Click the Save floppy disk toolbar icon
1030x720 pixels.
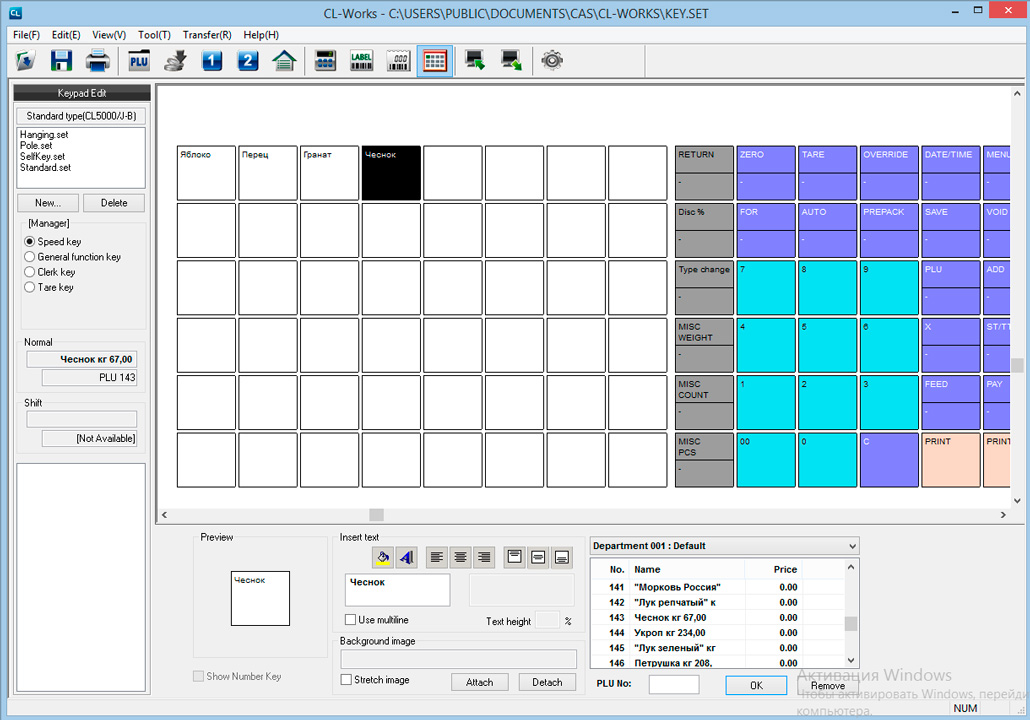pos(62,61)
